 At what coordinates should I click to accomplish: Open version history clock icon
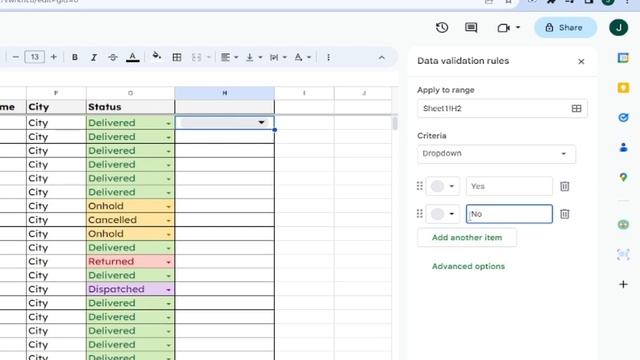(x=442, y=28)
